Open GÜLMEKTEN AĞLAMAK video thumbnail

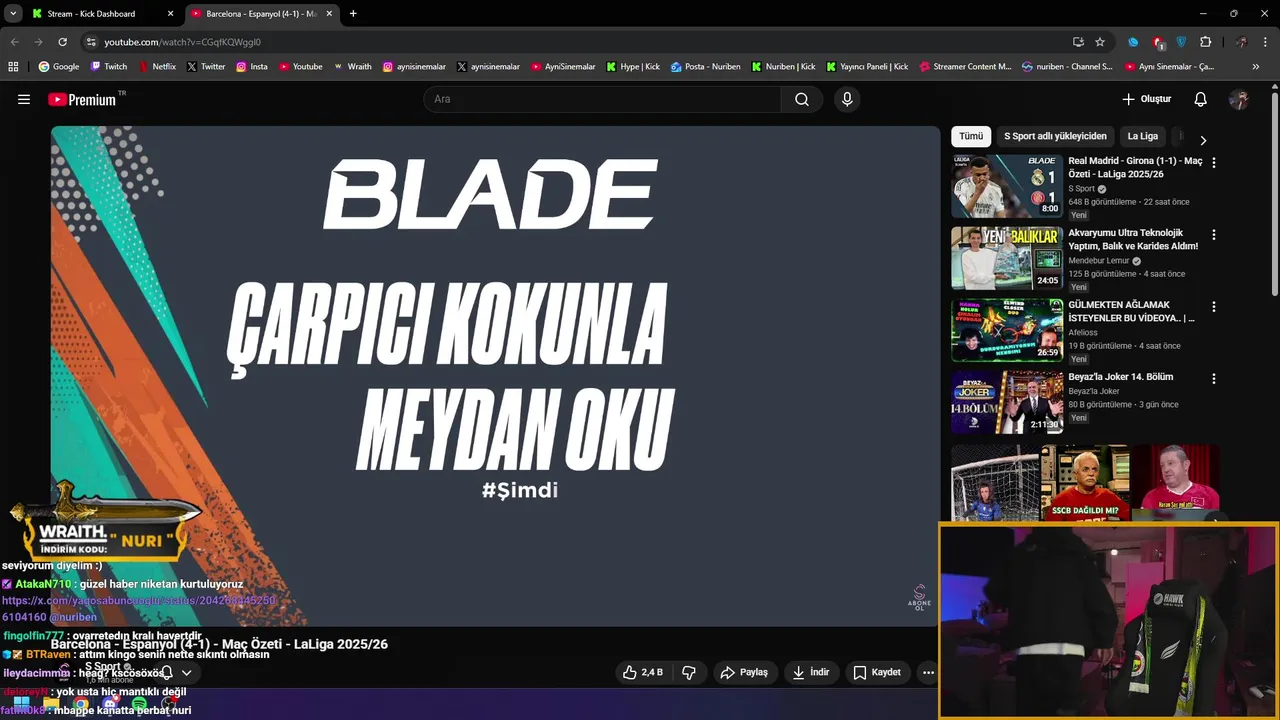tap(1007, 330)
